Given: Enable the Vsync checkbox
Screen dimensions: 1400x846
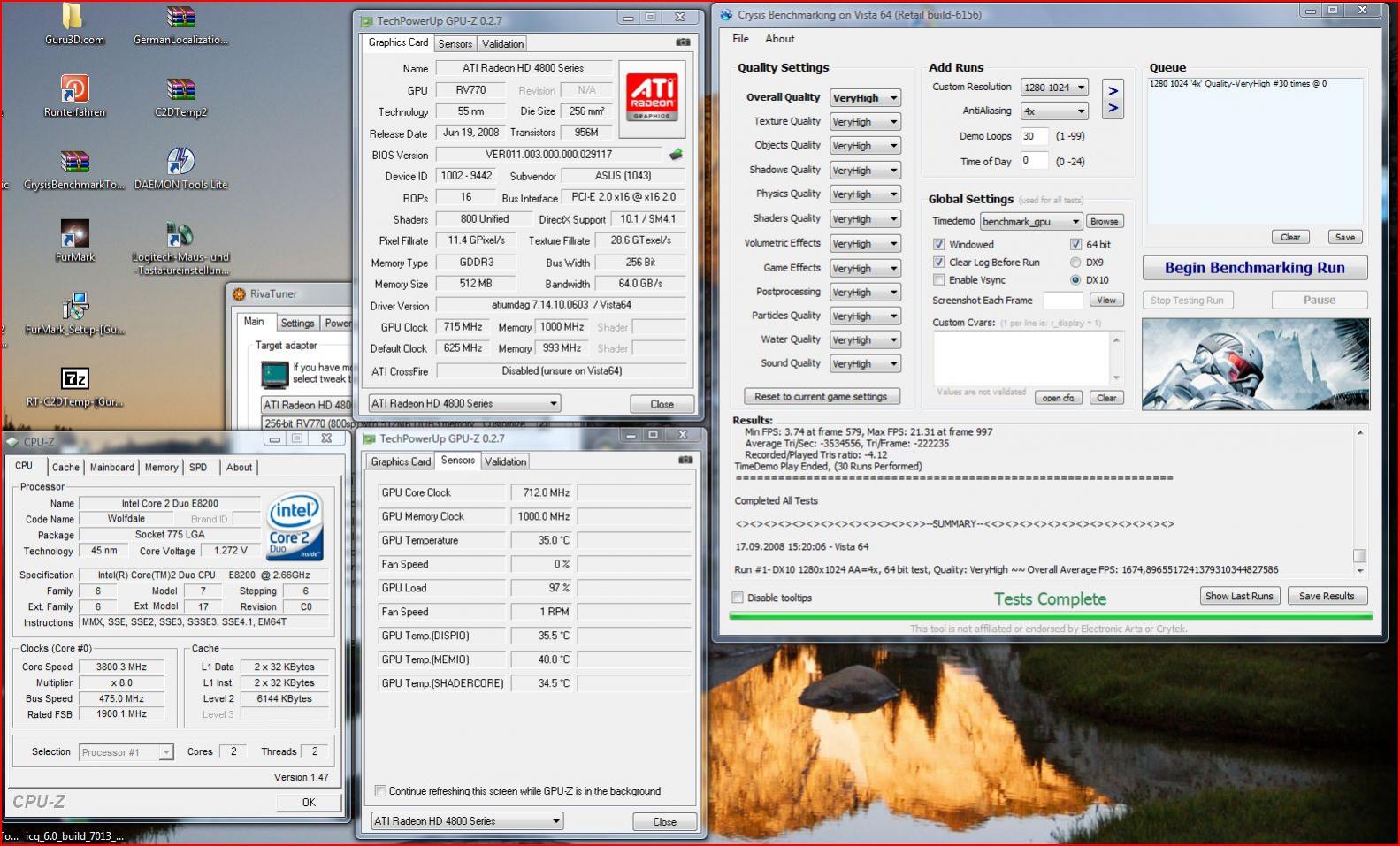Looking at the screenshot, I should pos(939,279).
